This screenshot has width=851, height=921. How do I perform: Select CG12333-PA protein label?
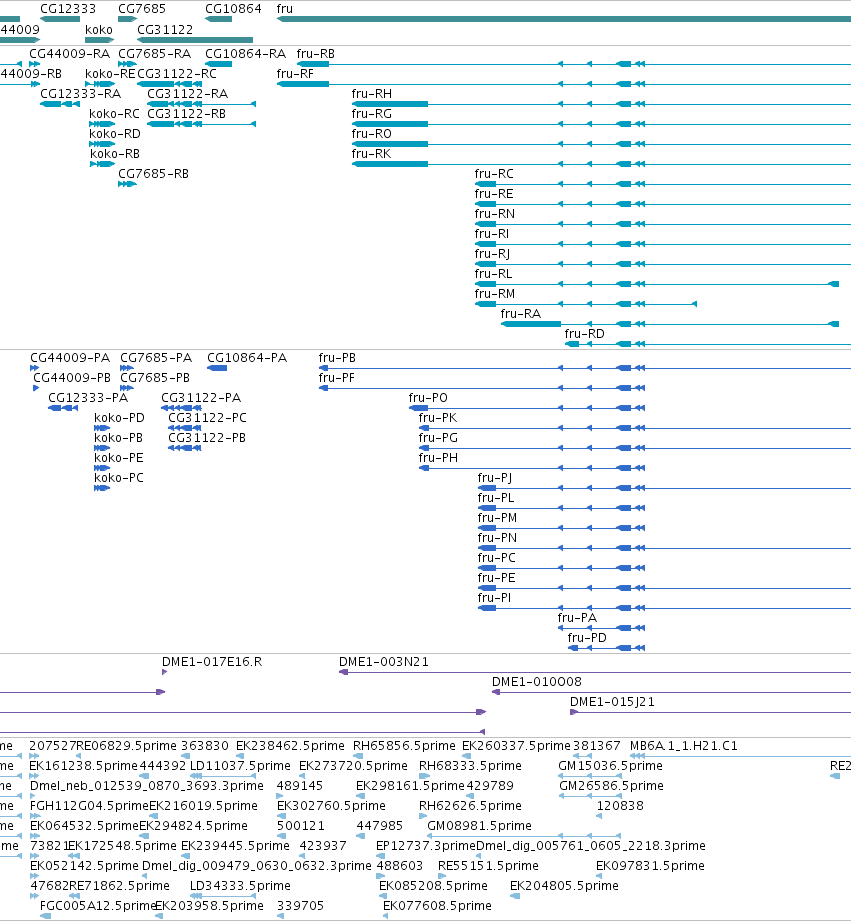tap(88, 398)
